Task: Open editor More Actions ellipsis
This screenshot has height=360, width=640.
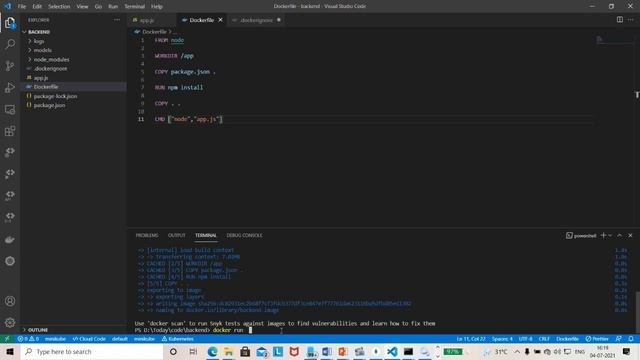Action: [631, 20]
